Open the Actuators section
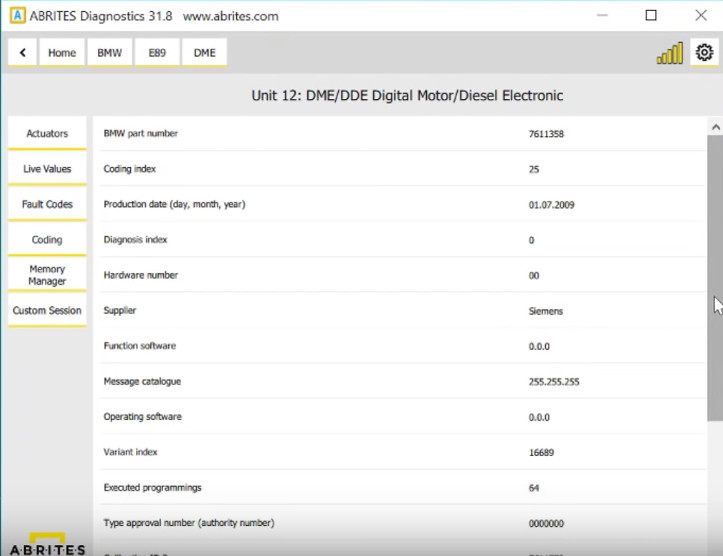 [47, 133]
